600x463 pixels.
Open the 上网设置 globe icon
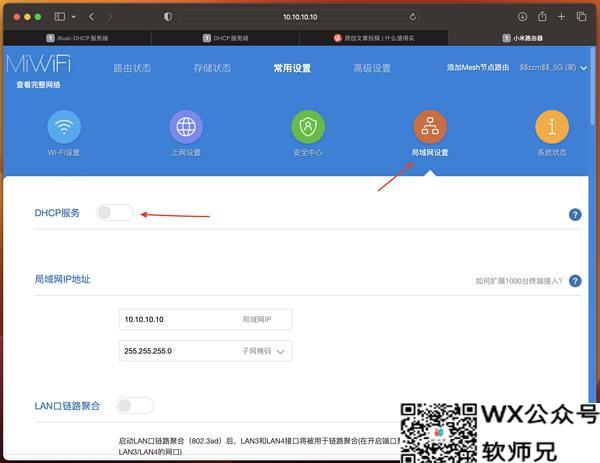186,127
